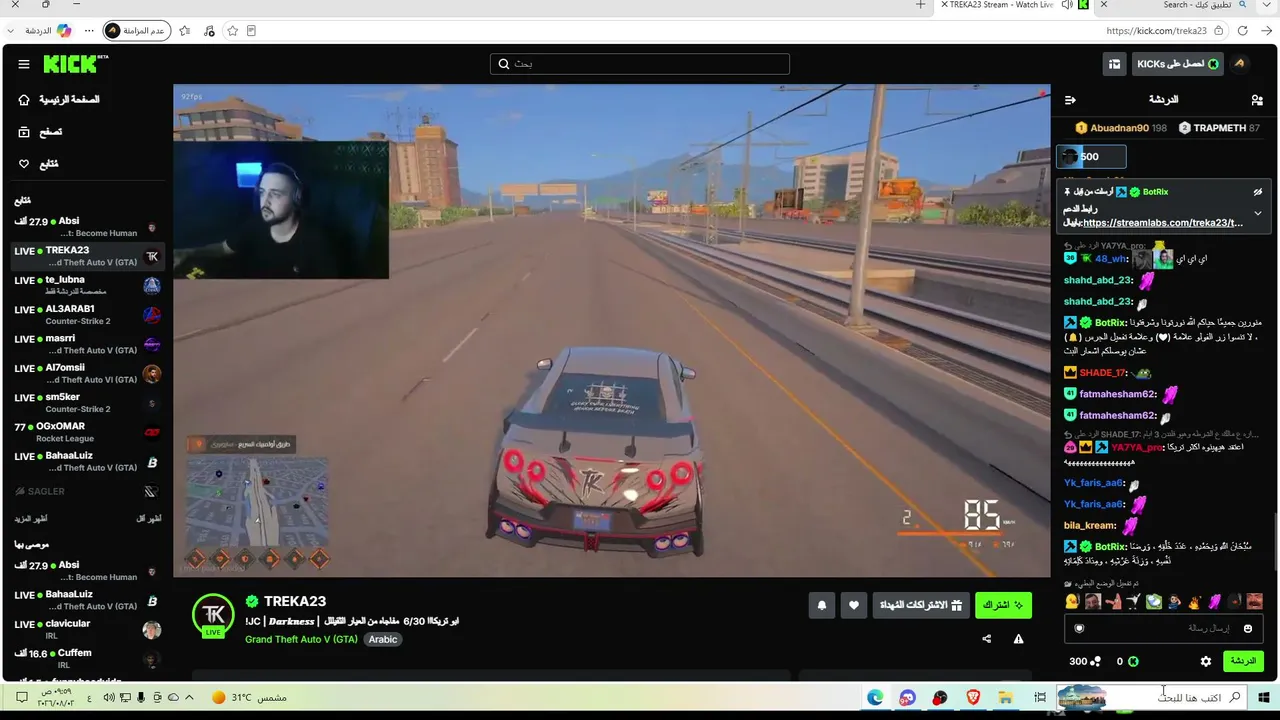Open TREKA23 channel avatar
Viewport: 1280px width, 720px height.
pyautogui.click(x=213, y=615)
